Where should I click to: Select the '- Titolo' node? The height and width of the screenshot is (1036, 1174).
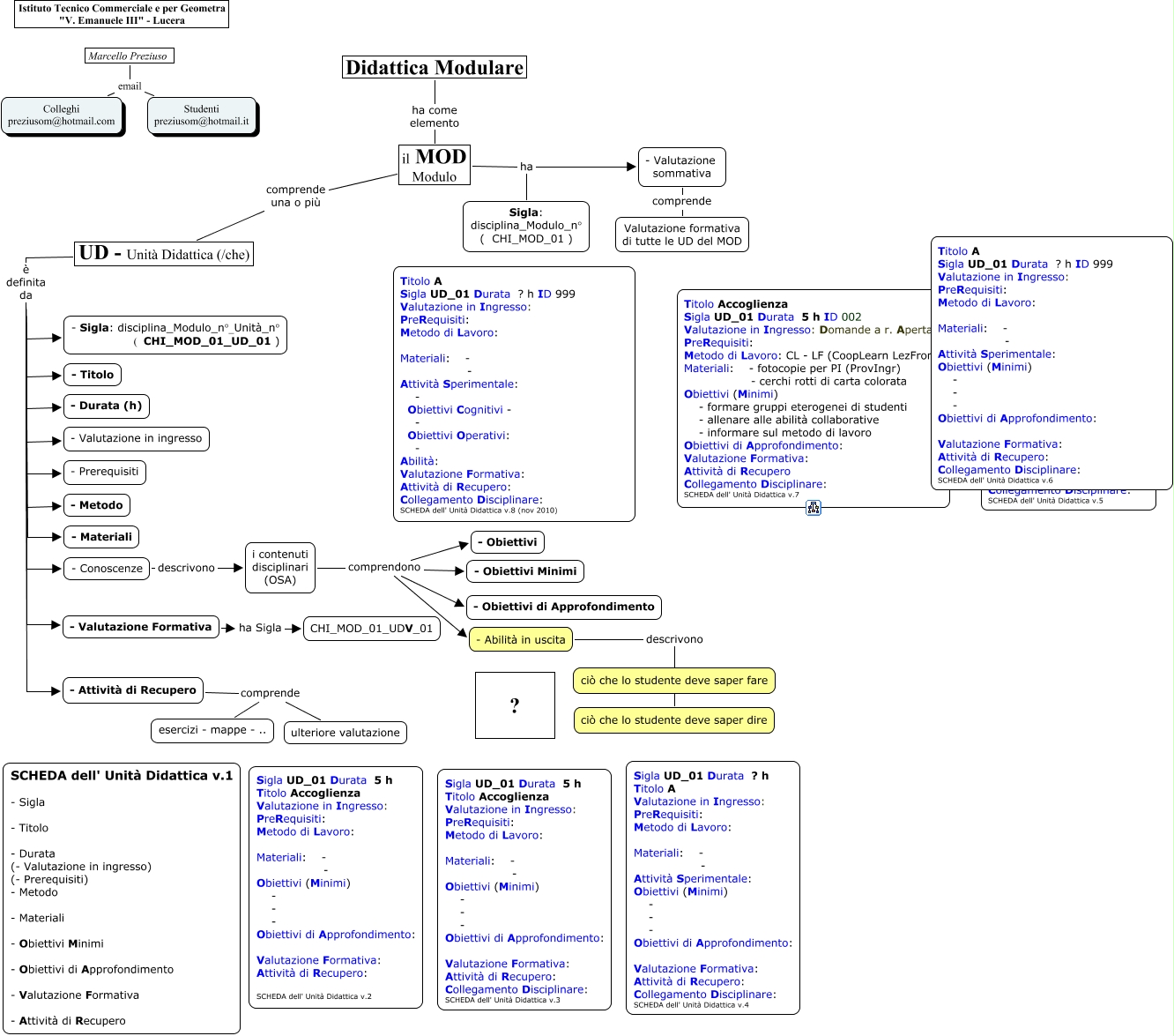pos(93,375)
